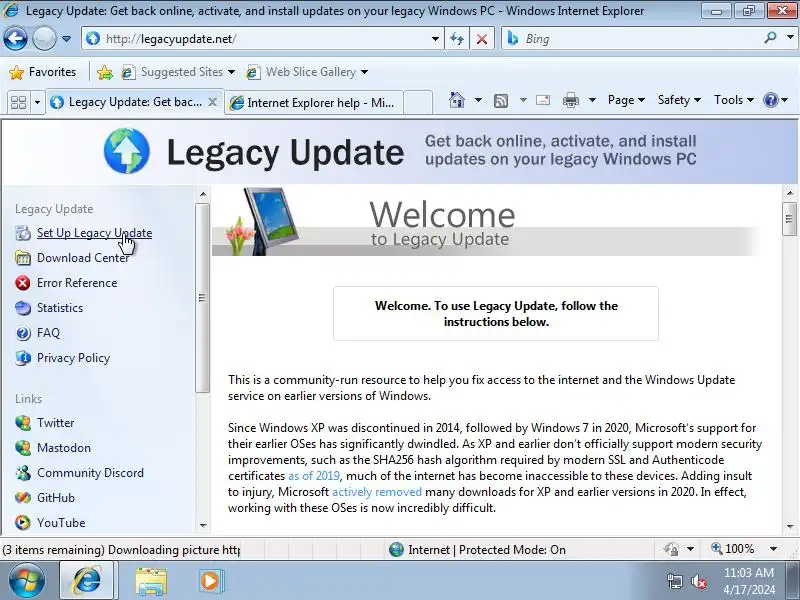The height and width of the screenshot is (600, 800).
Task: Open the Windows Start orb
Action: coord(27,581)
